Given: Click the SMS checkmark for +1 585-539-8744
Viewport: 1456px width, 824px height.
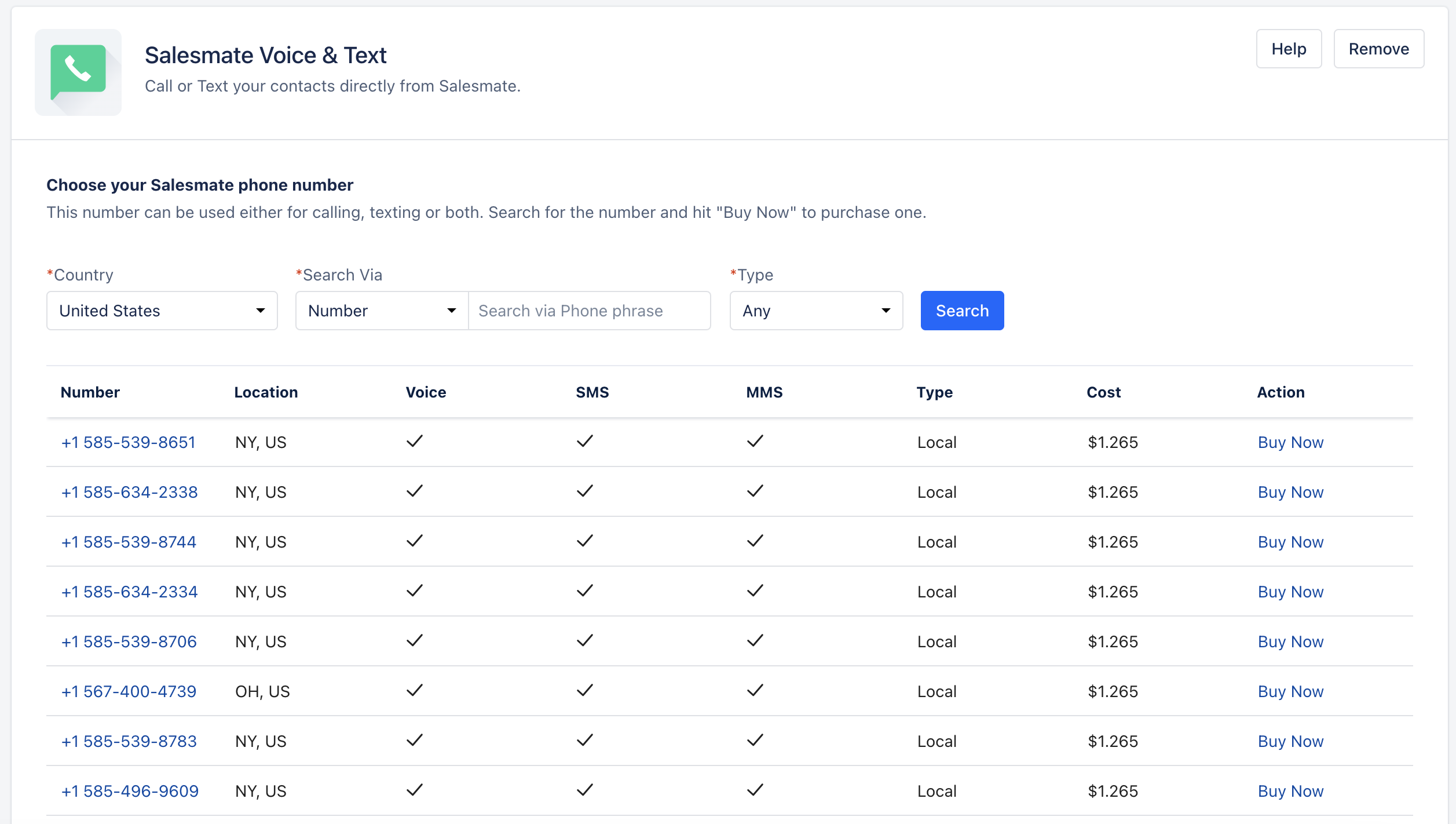Looking at the screenshot, I should pos(585,541).
